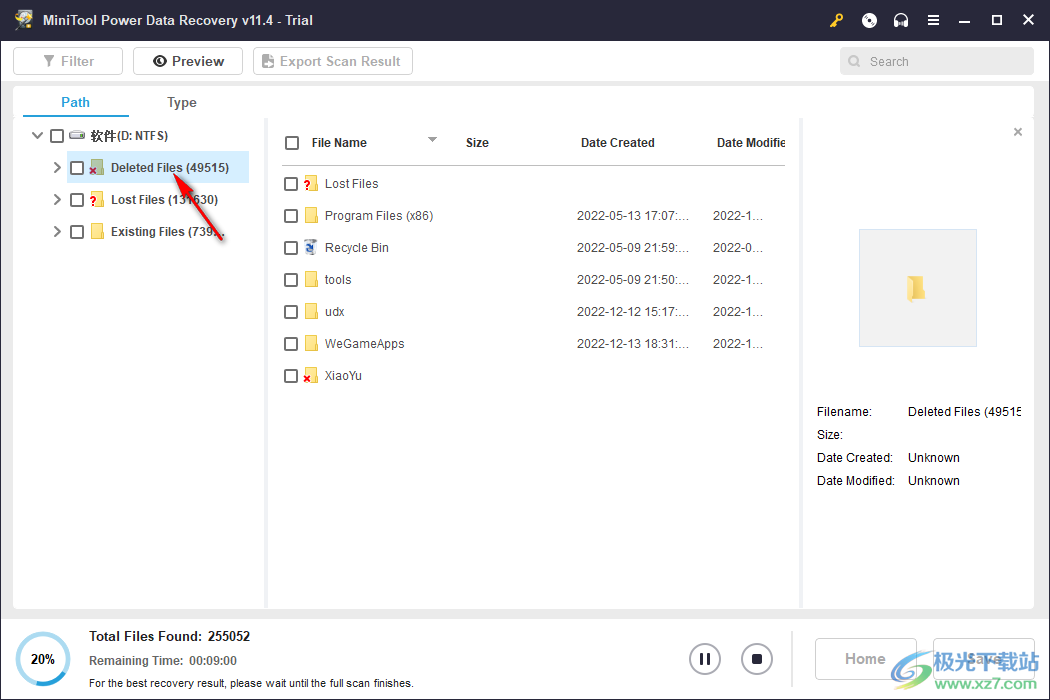Close the preview panel
This screenshot has width=1050, height=700.
click(1018, 132)
